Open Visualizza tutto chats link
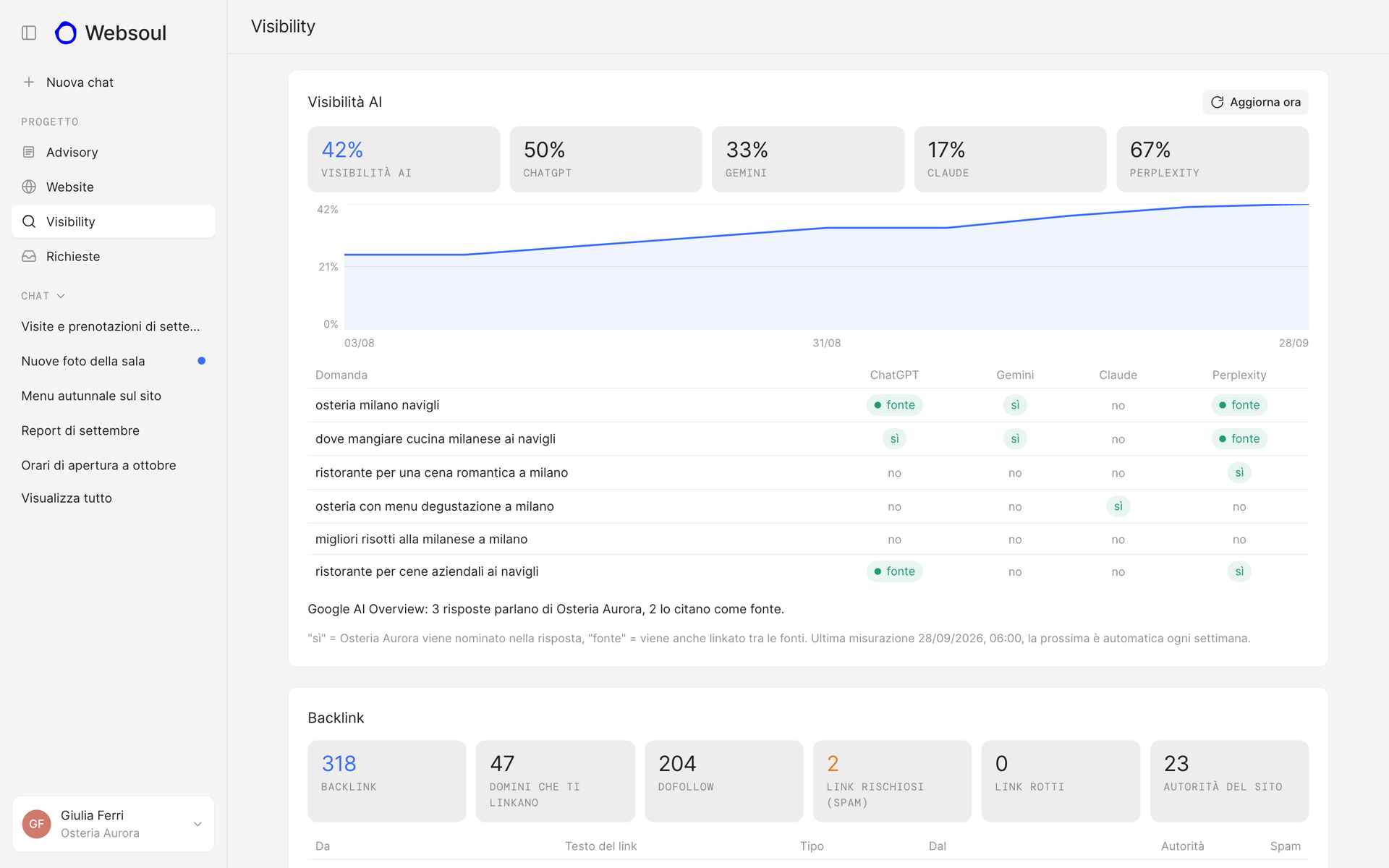The image size is (1389, 868). pos(67,498)
